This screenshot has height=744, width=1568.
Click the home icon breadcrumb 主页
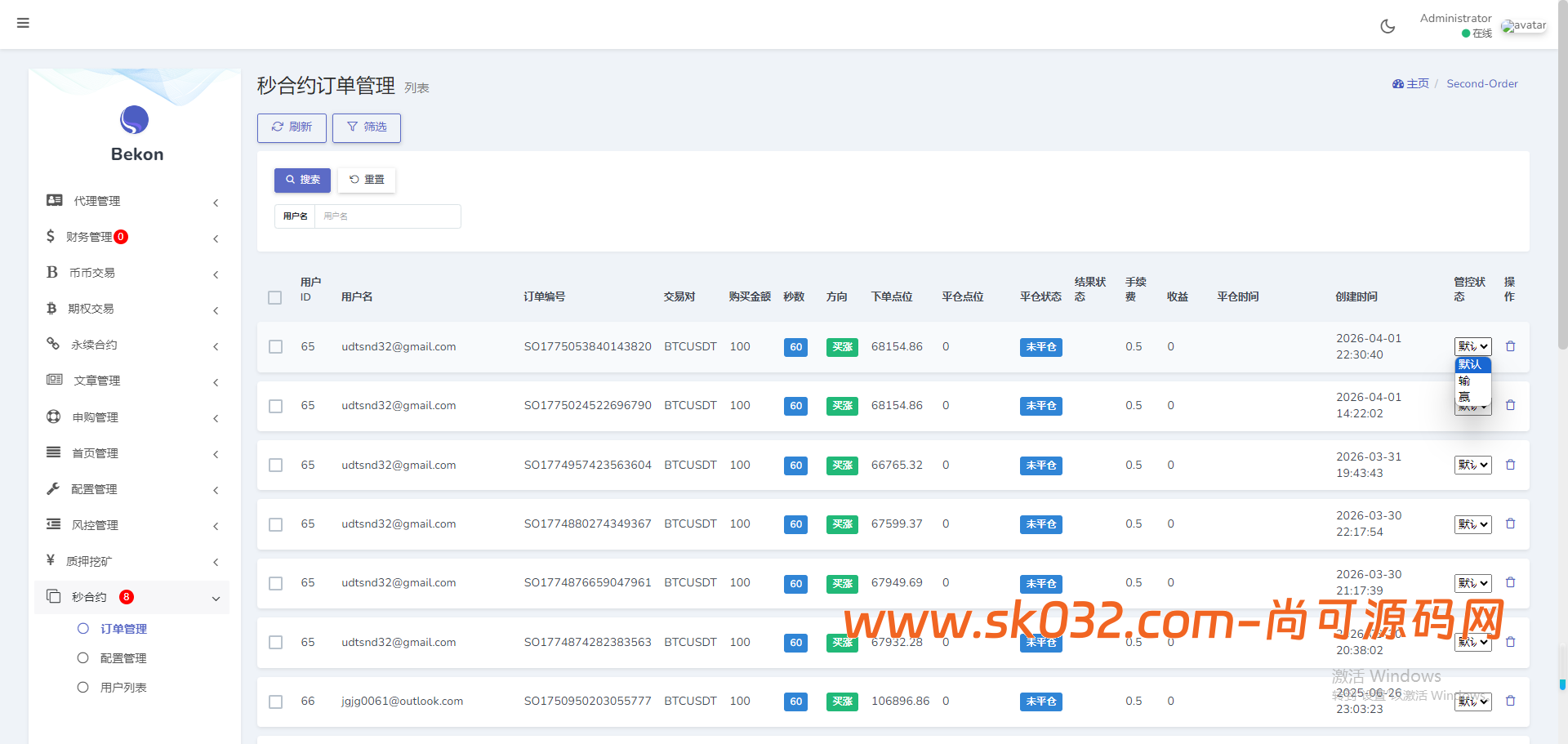click(x=1410, y=83)
